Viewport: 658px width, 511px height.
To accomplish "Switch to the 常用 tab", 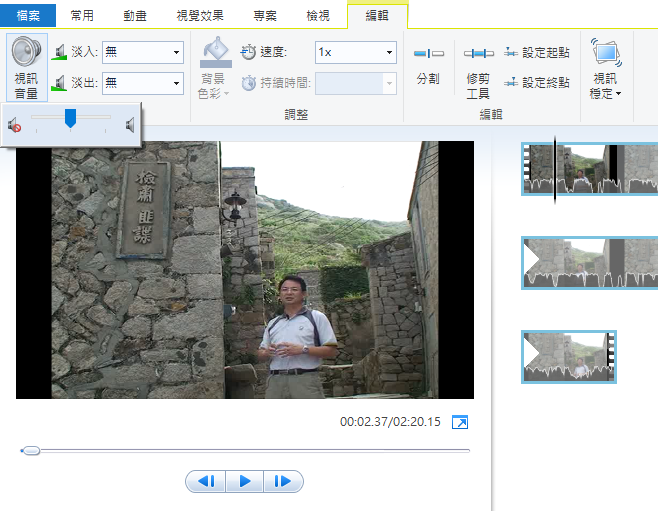I will [82, 16].
